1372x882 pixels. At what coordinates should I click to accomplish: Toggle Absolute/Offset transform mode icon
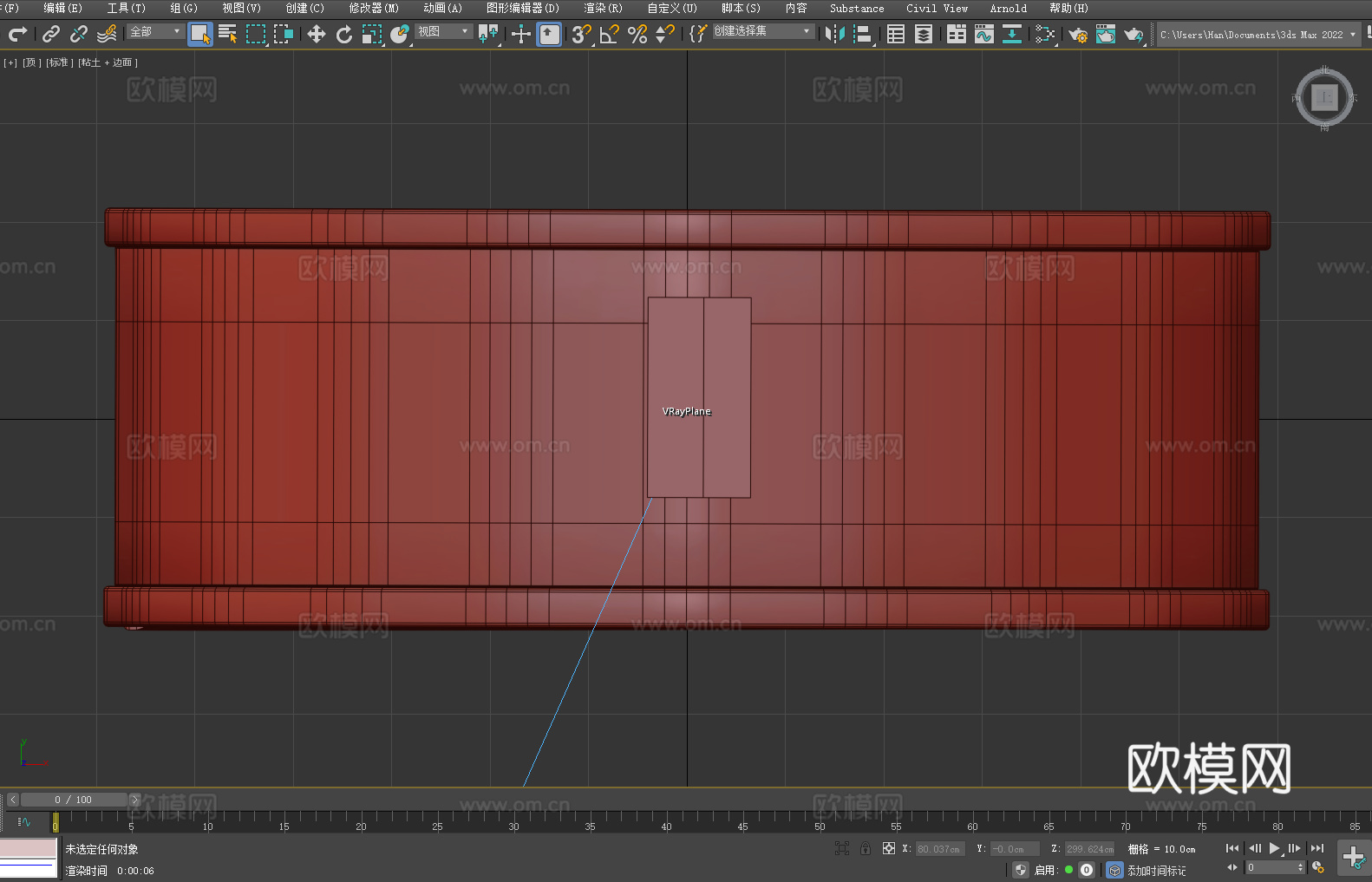[x=889, y=848]
